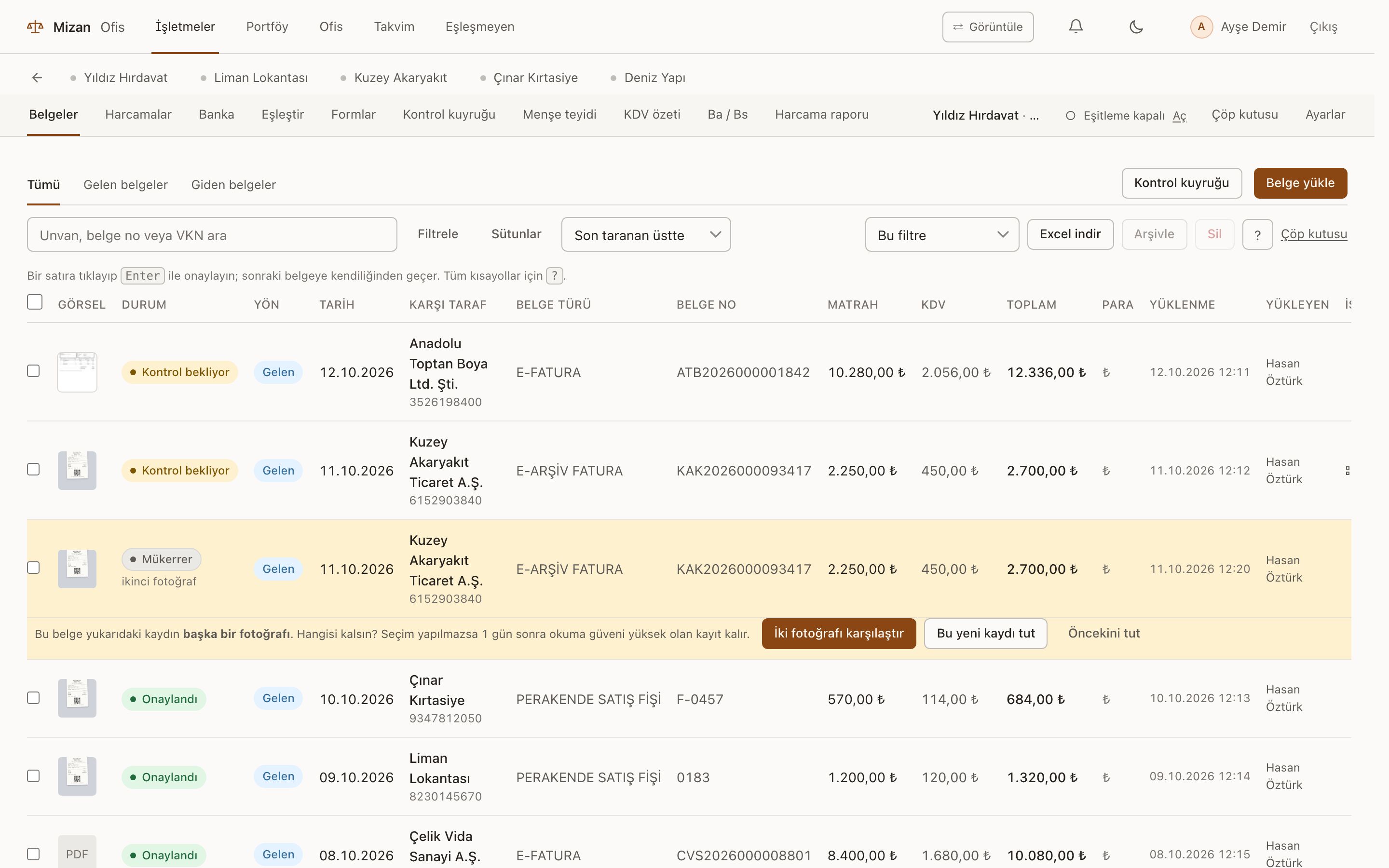Show the Giden belgeler tab

point(233,185)
